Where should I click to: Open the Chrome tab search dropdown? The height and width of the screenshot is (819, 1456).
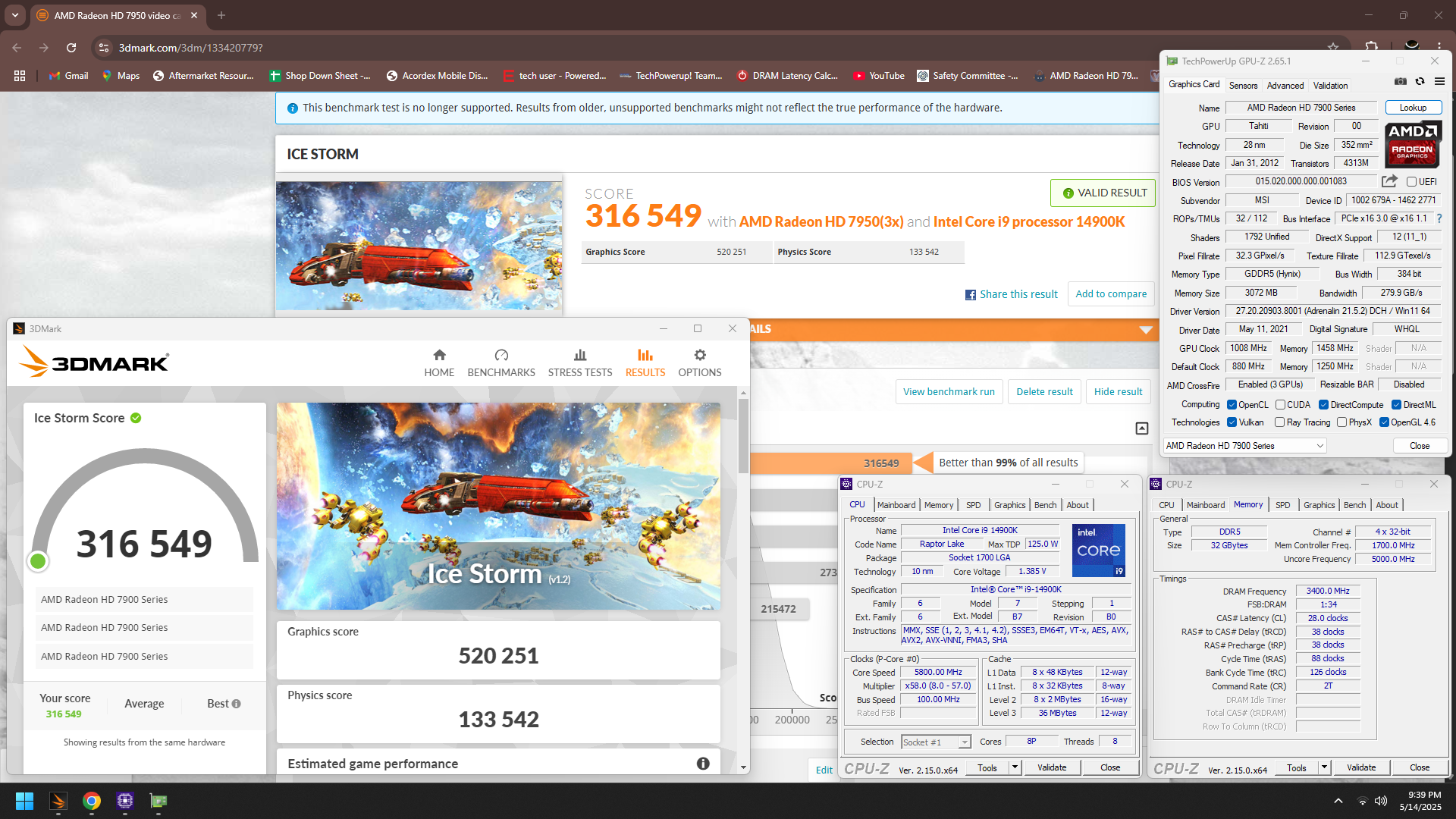point(14,14)
